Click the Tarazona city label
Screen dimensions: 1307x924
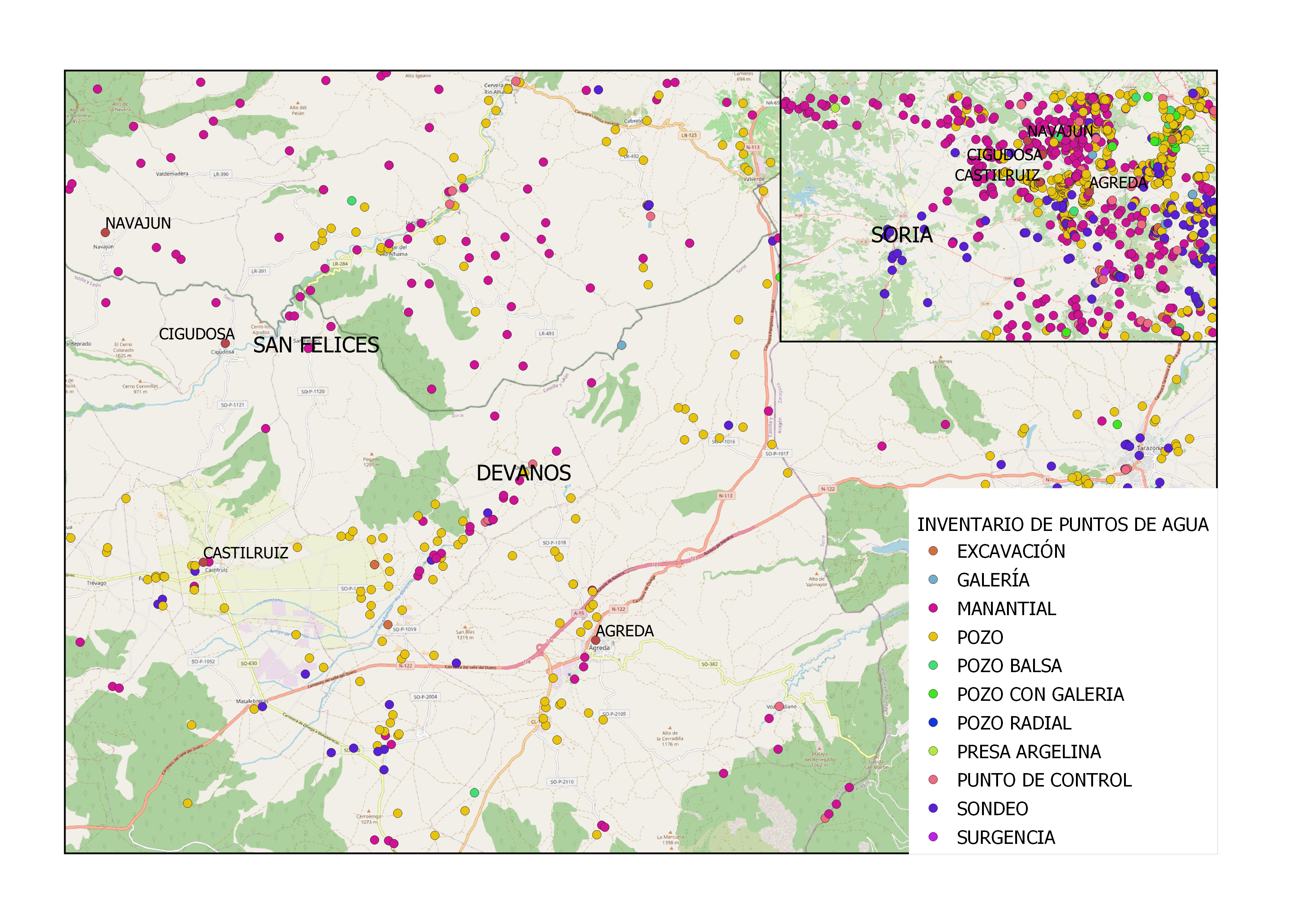point(1149,448)
